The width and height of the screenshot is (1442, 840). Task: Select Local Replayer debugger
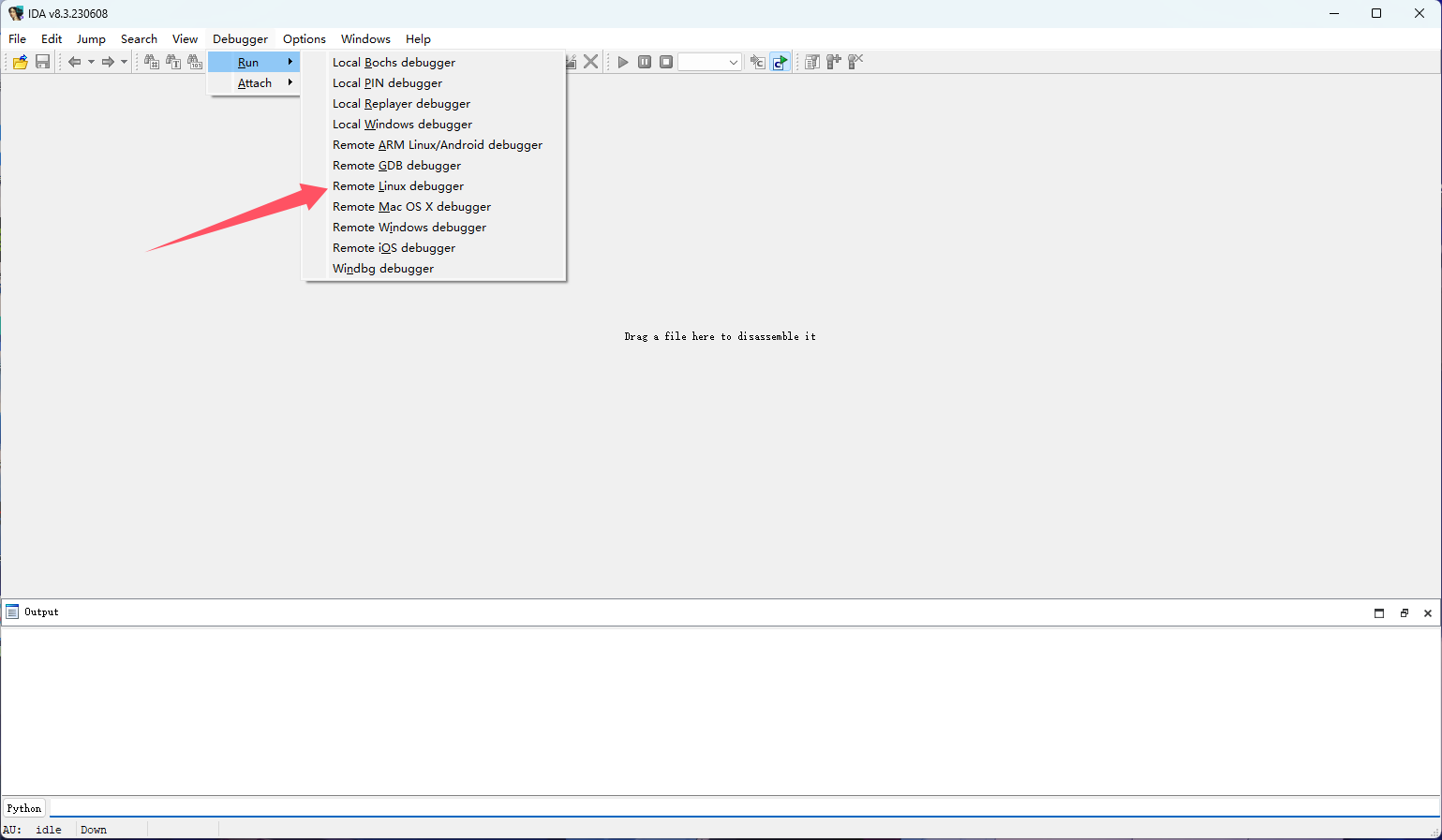click(x=435, y=103)
